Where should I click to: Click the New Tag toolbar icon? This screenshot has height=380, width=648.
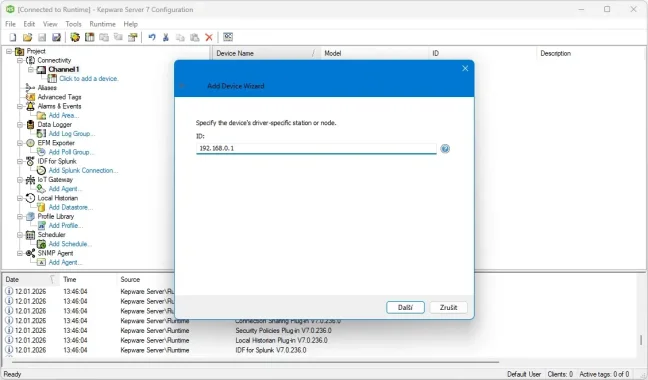[118, 37]
